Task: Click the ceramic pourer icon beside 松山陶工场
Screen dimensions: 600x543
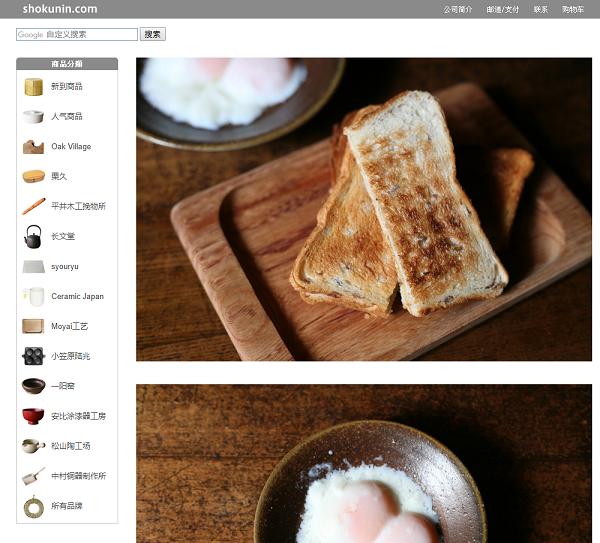Action: pos(34,446)
